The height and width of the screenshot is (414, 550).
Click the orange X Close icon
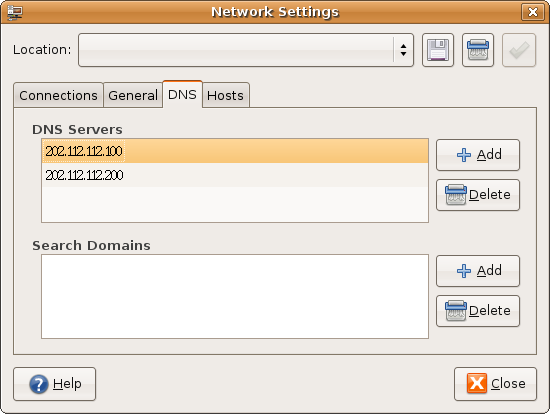click(x=477, y=383)
